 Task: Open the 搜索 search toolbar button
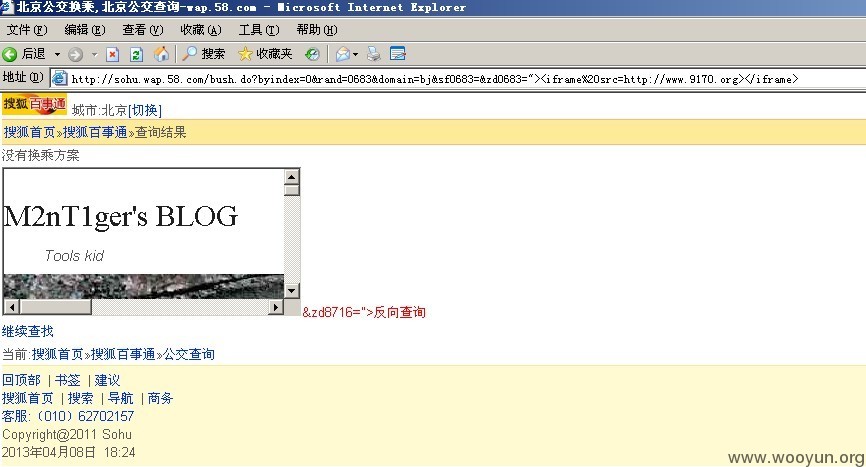(204, 54)
